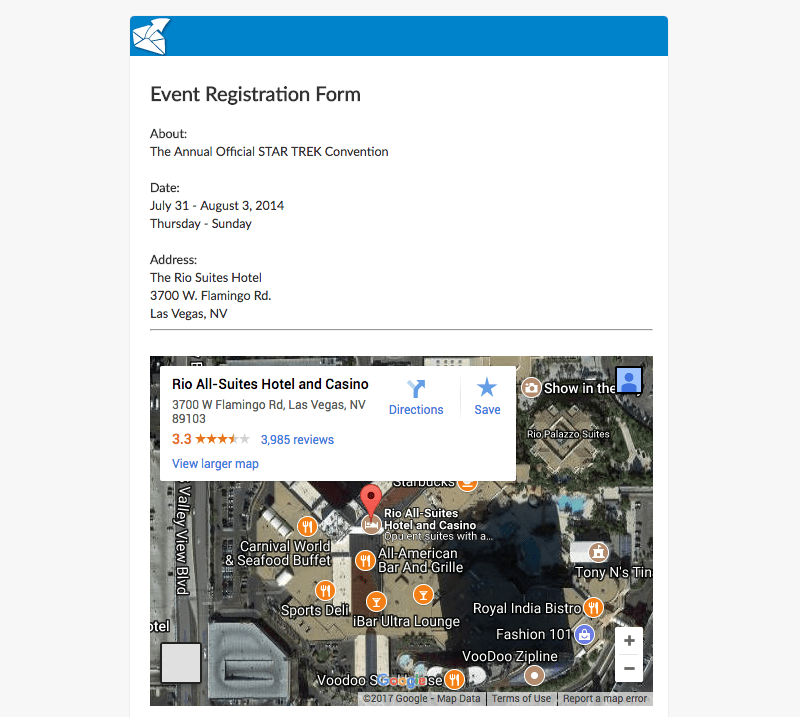Click the VooDoo Zipline marker icon
The width and height of the screenshot is (800, 717).
point(534,674)
